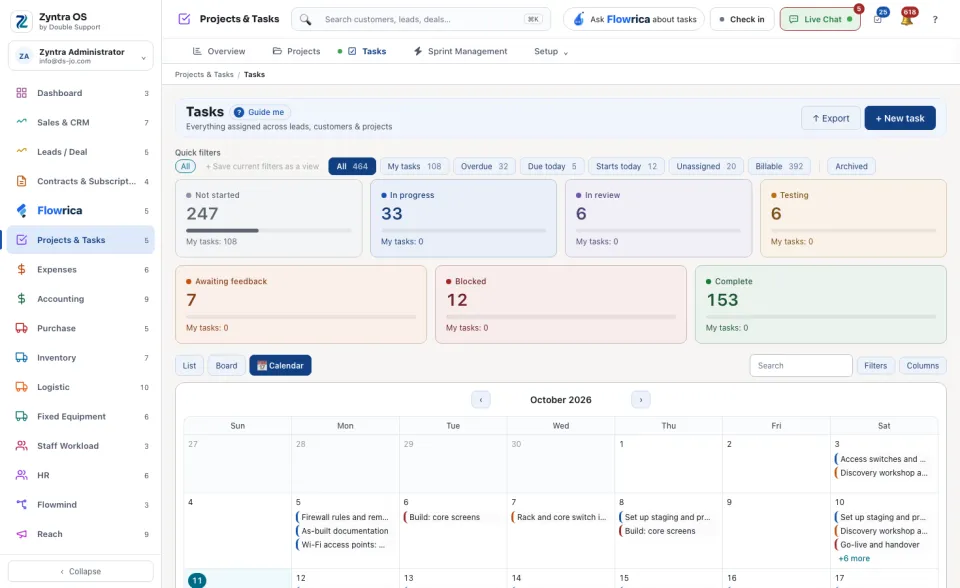Create a new task
This screenshot has width=960, height=588.
[x=899, y=118]
